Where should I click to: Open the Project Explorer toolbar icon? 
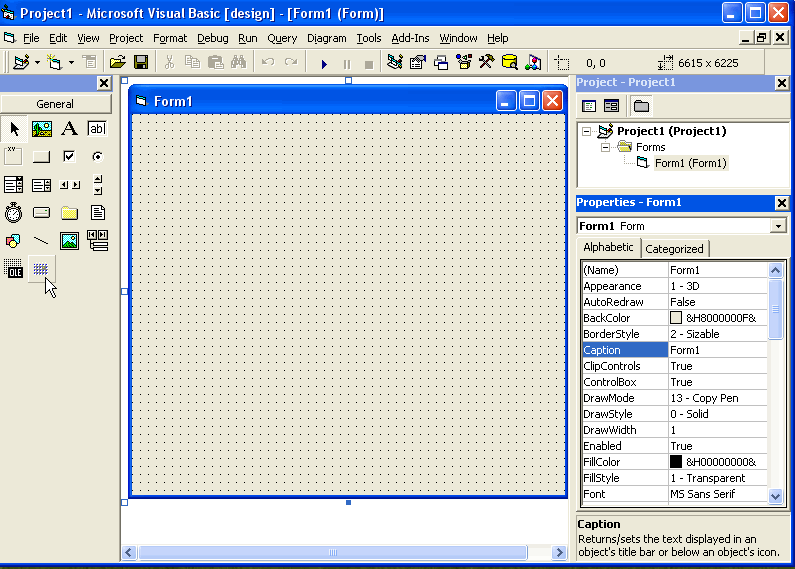point(394,62)
